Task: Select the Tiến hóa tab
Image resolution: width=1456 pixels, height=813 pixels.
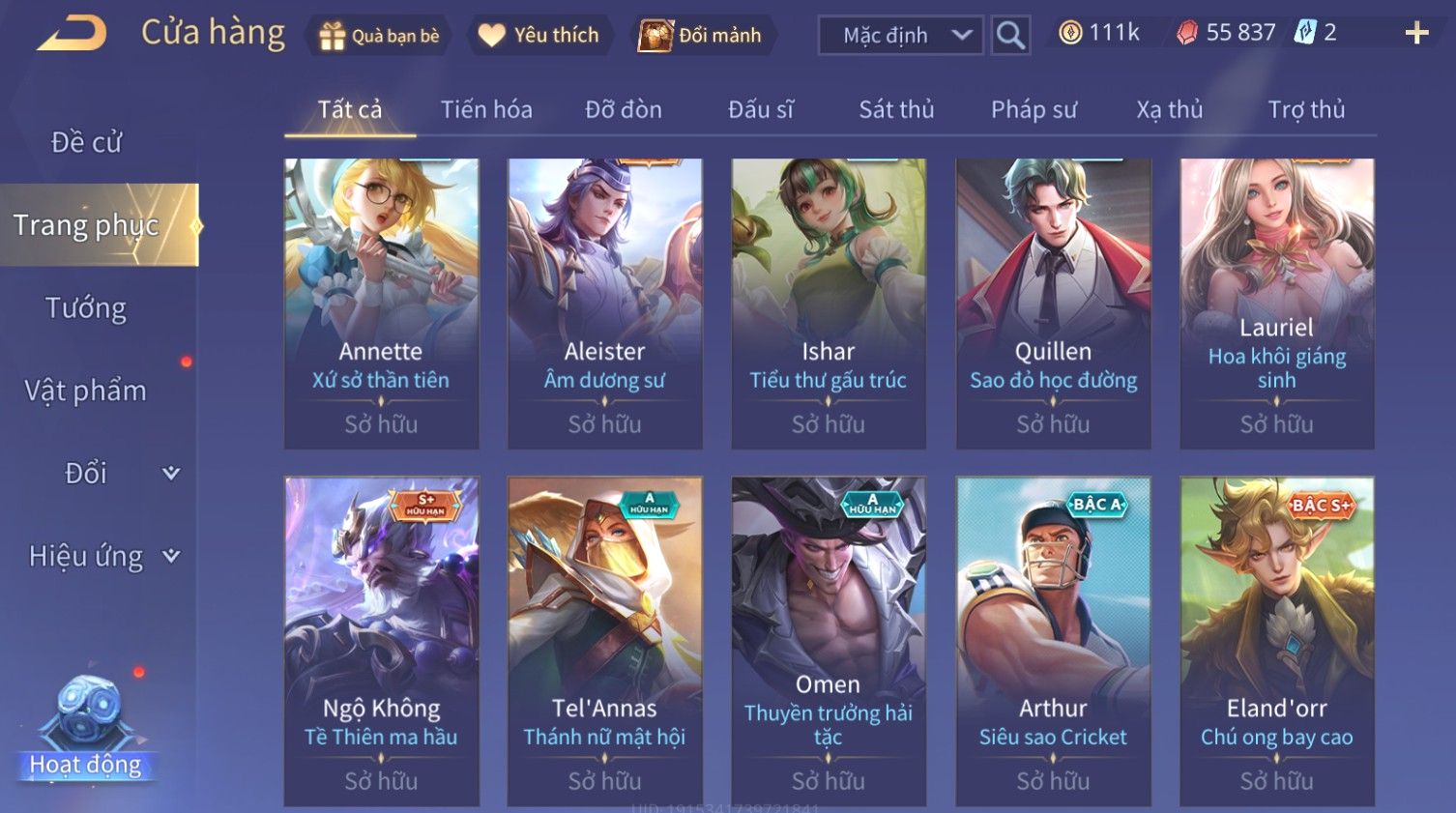Action: (x=486, y=110)
